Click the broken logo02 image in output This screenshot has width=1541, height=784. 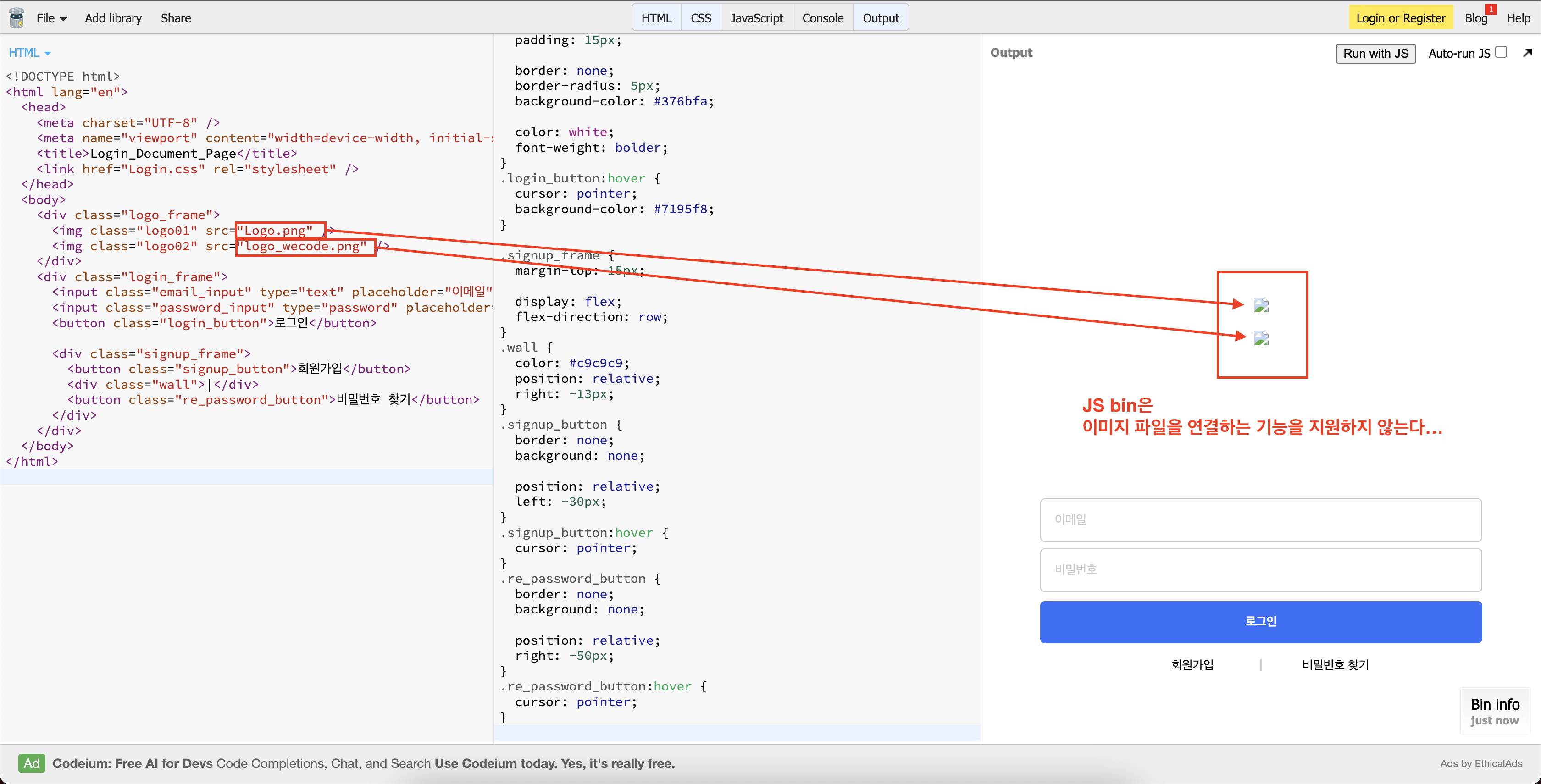point(1261,338)
